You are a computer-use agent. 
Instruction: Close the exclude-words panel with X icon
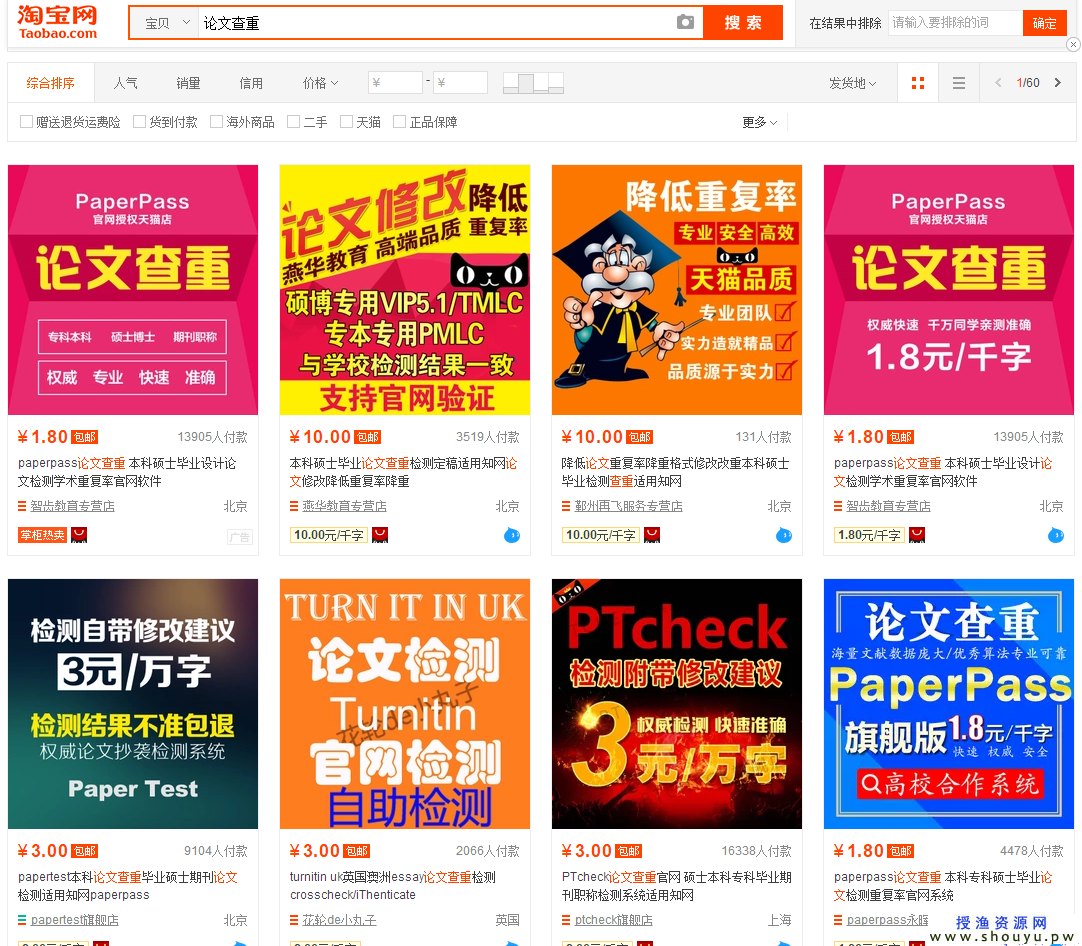tap(1073, 44)
